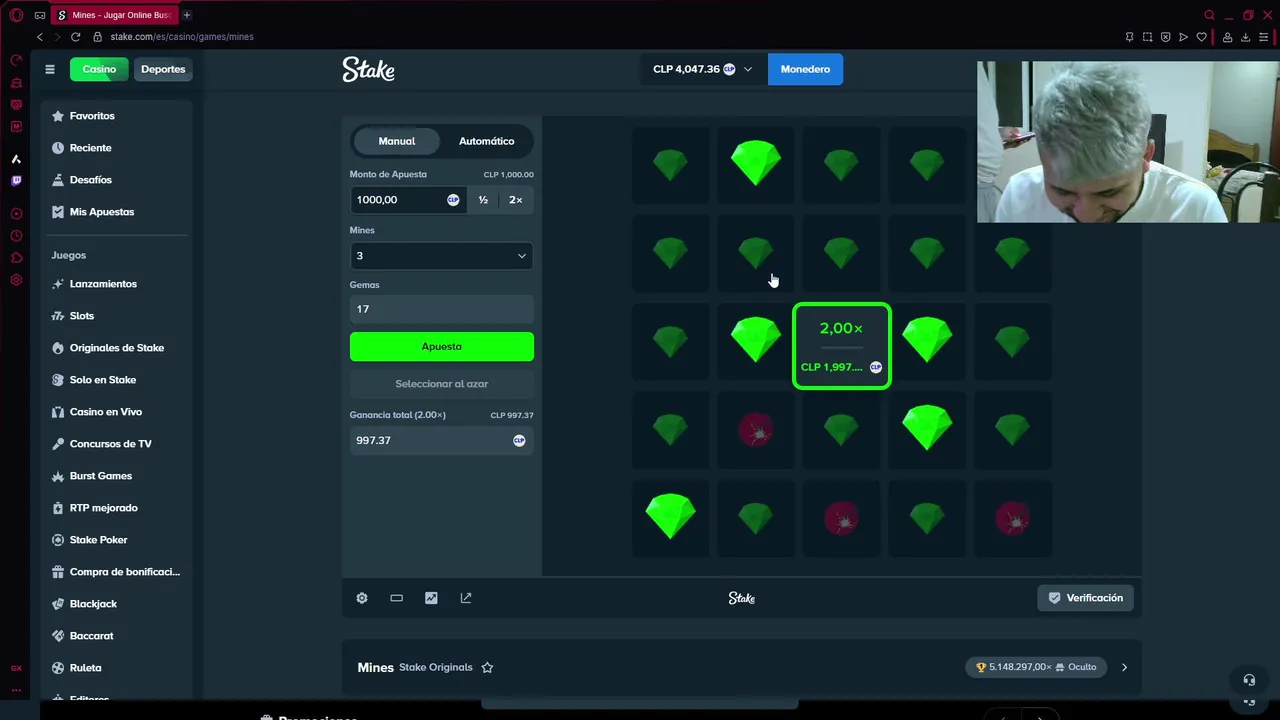Switch to the Manual betting tab
Image resolution: width=1280 pixels, height=720 pixels.
coord(397,141)
